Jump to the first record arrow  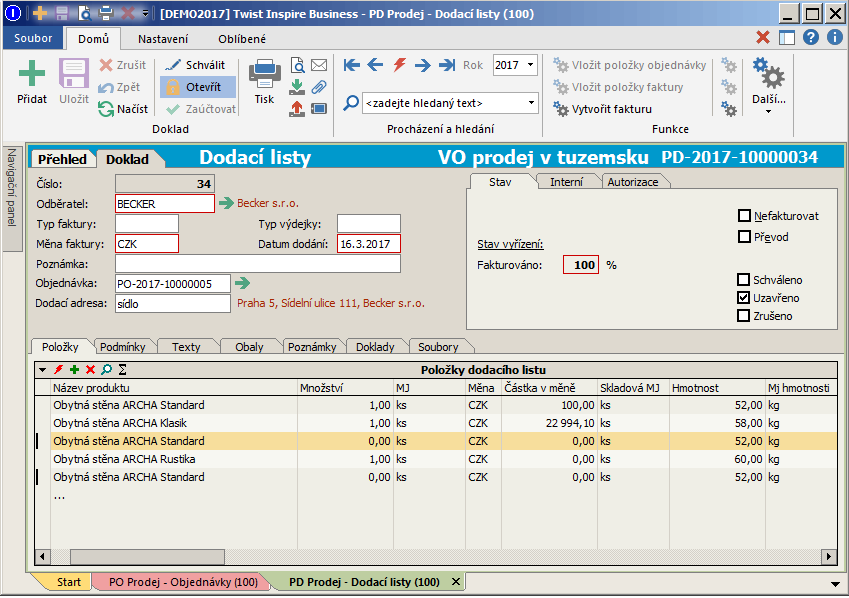coord(351,65)
